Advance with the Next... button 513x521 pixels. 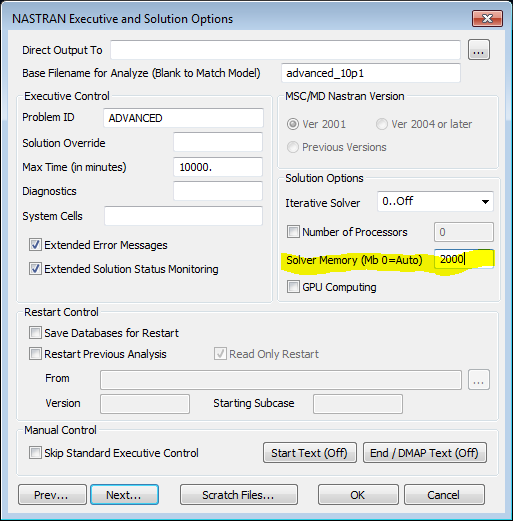124,495
